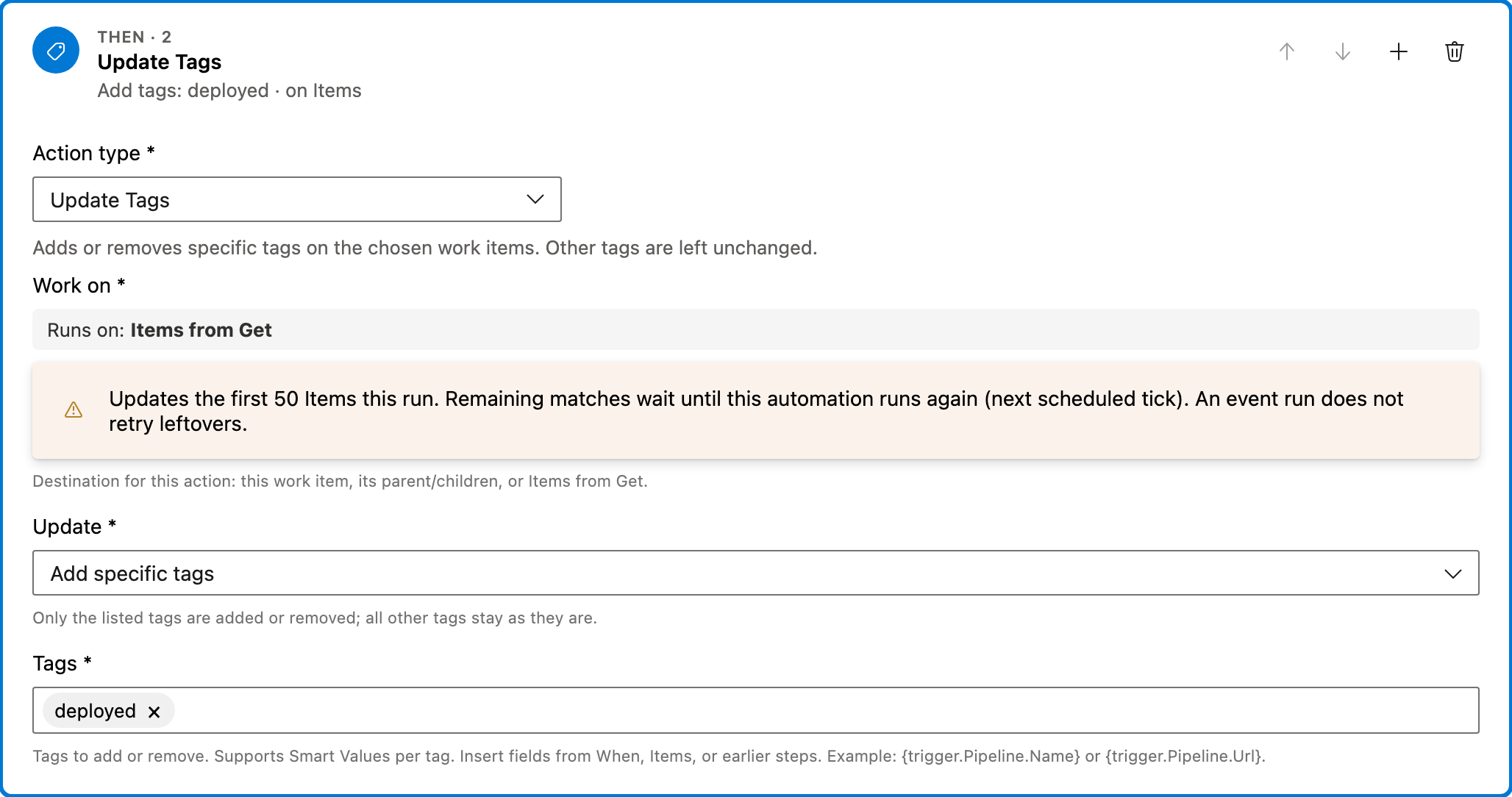Remove the deployed tag with its x
This screenshot has width=1512, height=797.
pos(154,712)
